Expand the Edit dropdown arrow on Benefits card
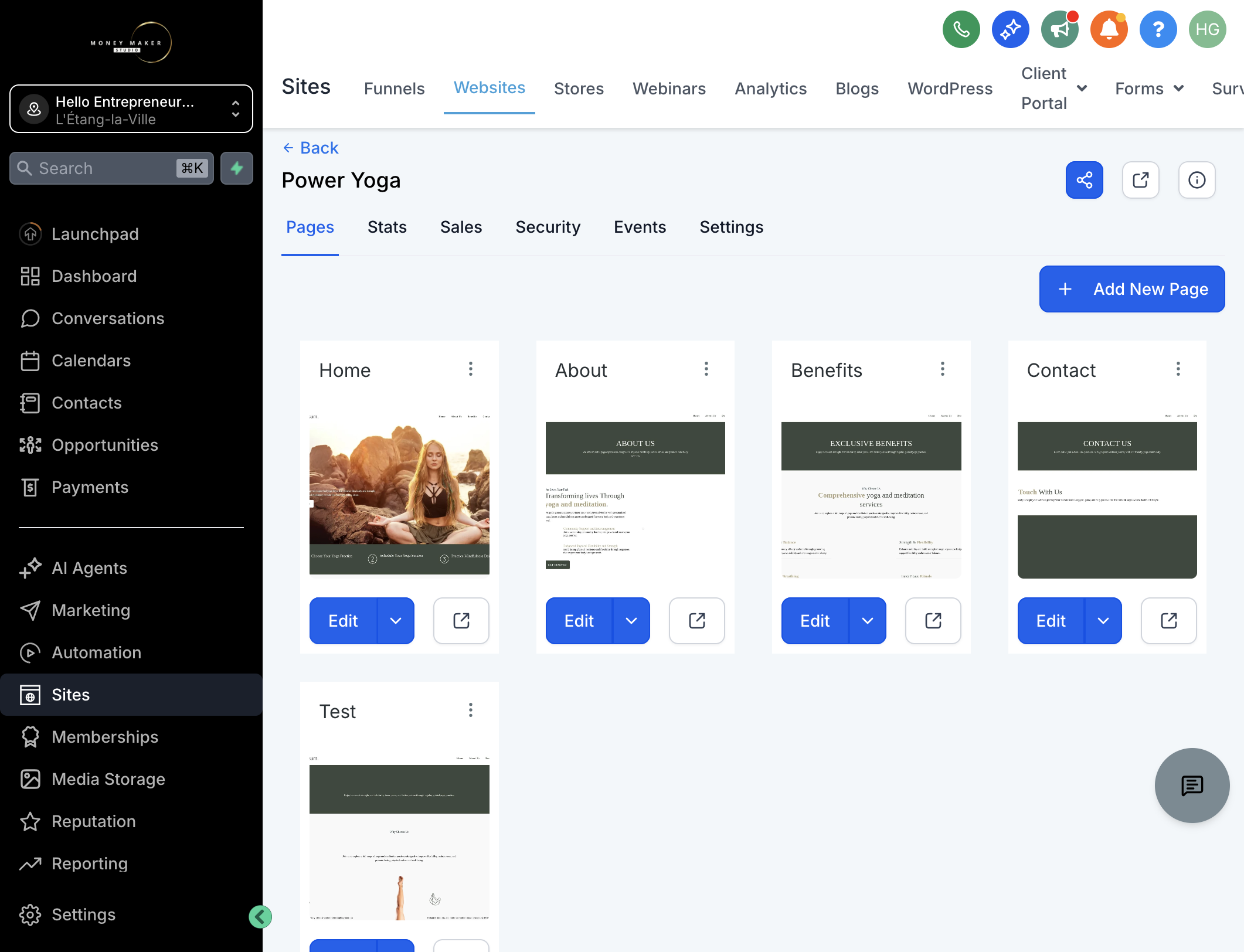 pyautogui.click(x=868, y=621)
